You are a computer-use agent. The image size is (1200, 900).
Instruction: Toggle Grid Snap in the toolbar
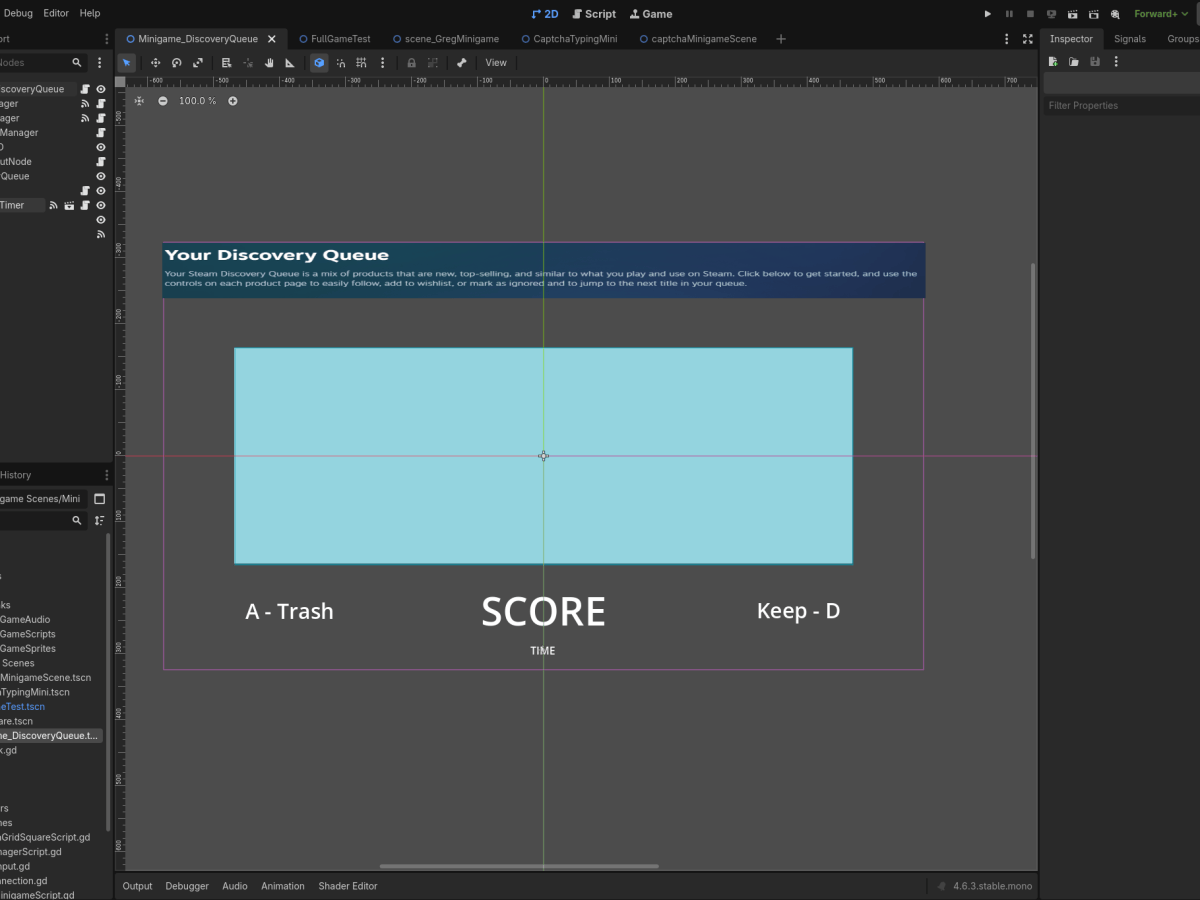pyautogui.click(x=362, y=62)
